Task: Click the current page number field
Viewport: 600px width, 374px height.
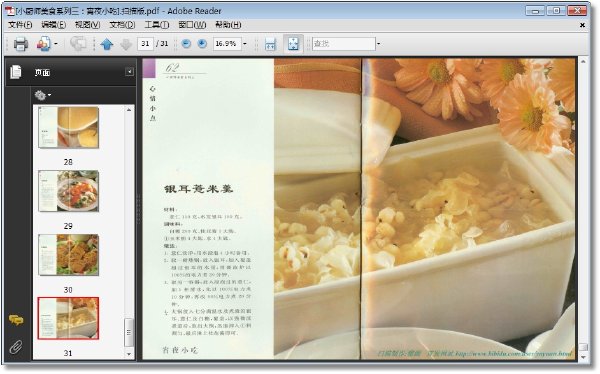Action: point(145,44)
